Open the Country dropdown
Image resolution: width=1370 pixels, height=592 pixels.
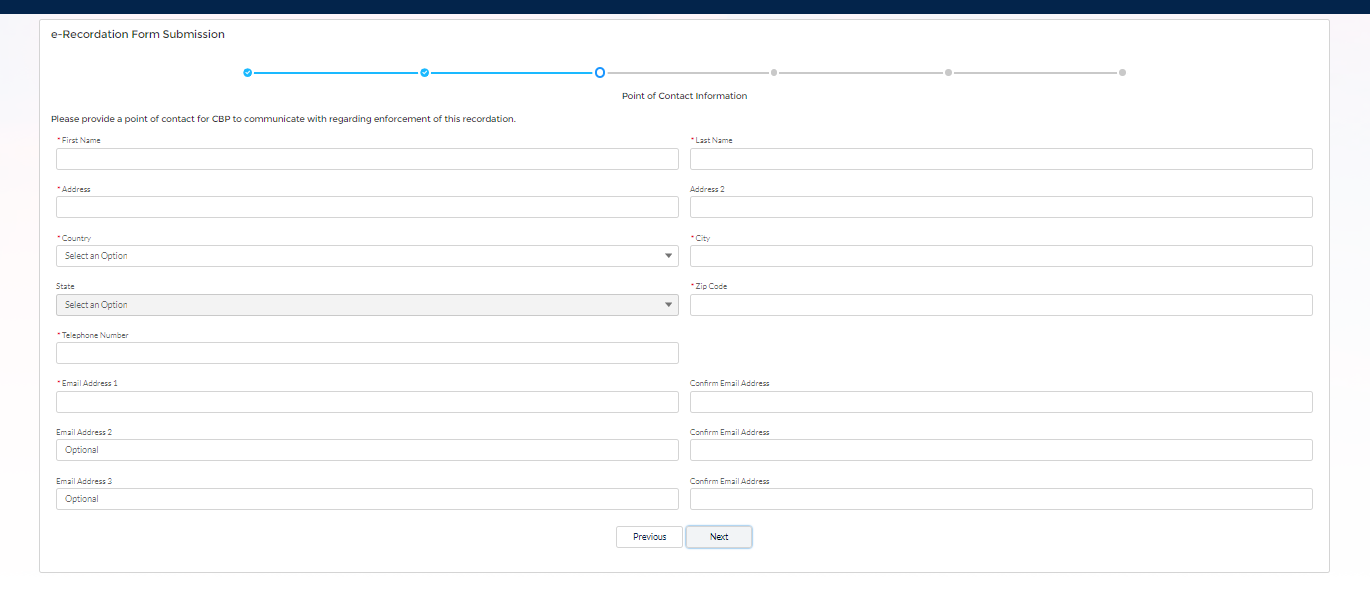(367, 256)
